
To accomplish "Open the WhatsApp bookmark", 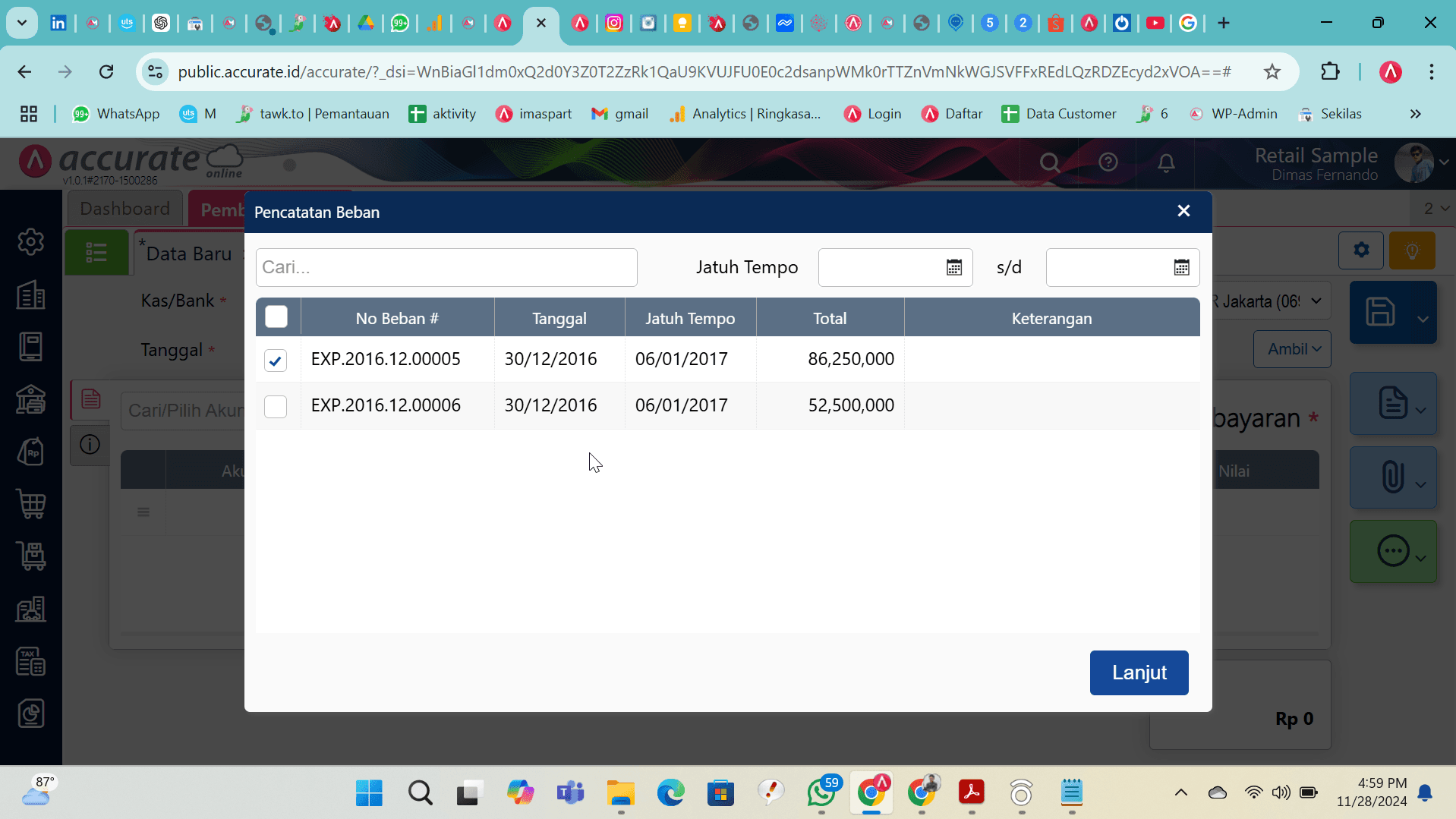I will coord(115,114).
